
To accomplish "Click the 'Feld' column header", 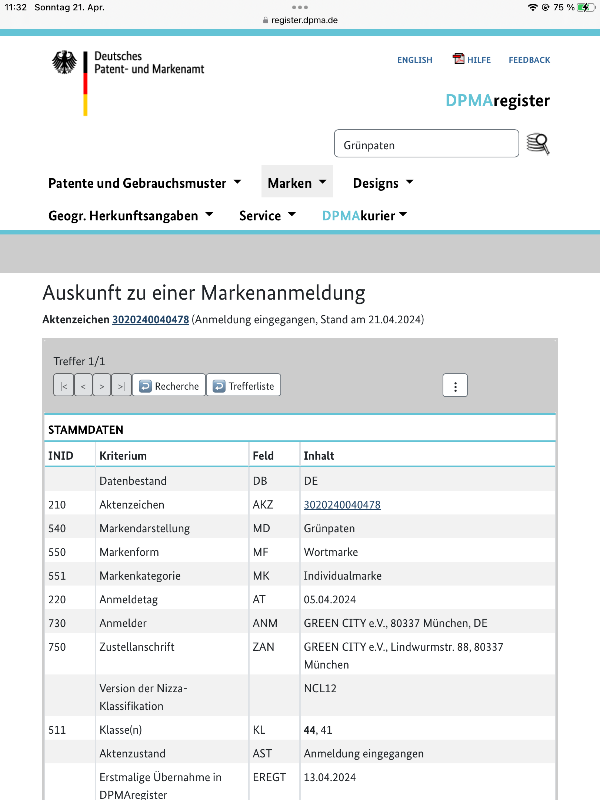I will [x=263, y=456].
